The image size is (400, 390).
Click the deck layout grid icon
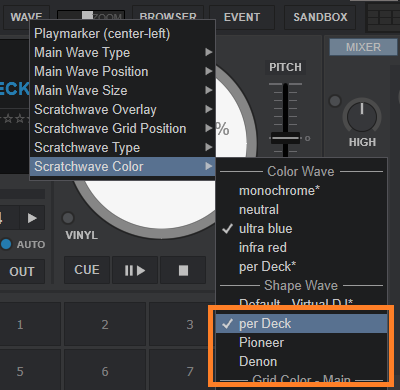tap(383, 18)
